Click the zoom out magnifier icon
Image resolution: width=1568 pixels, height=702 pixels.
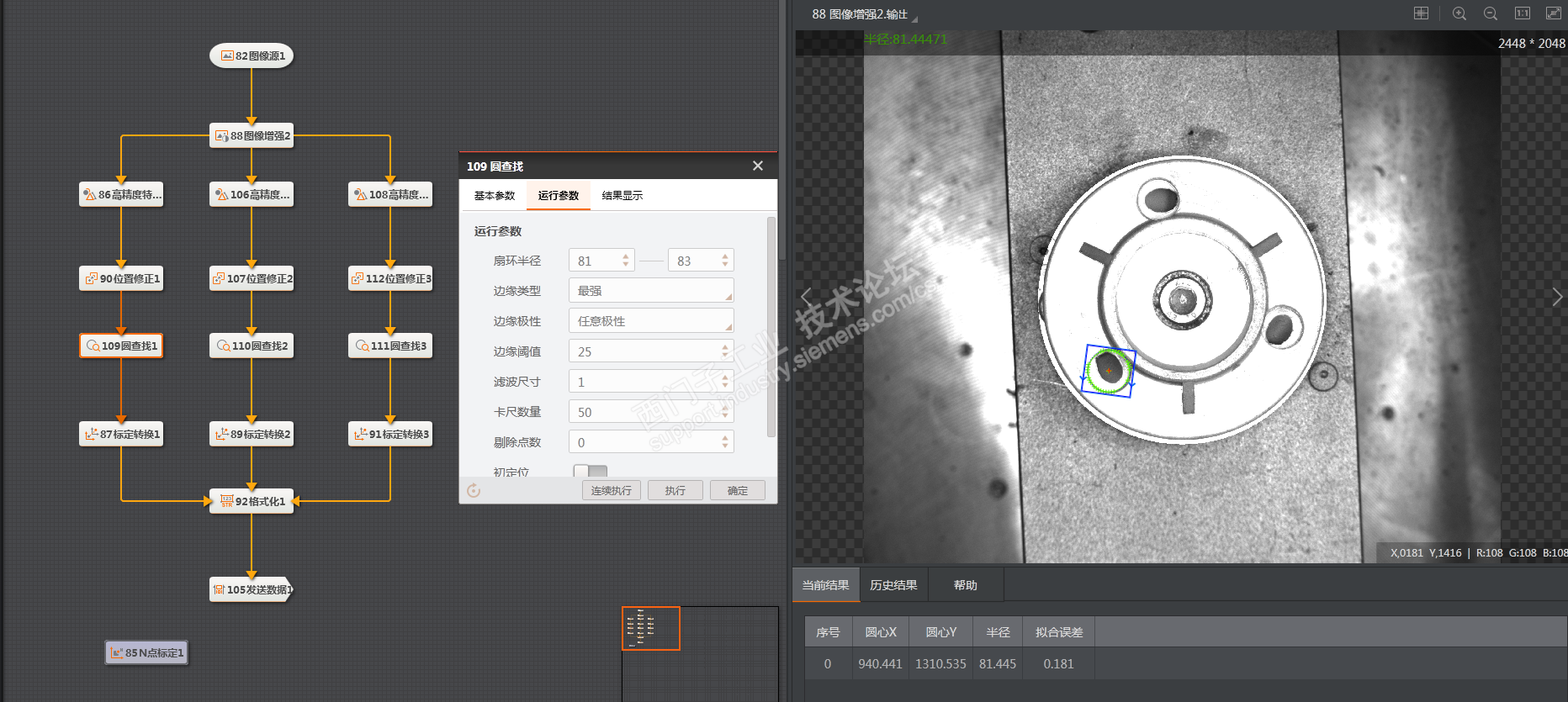coord(1491,13)
